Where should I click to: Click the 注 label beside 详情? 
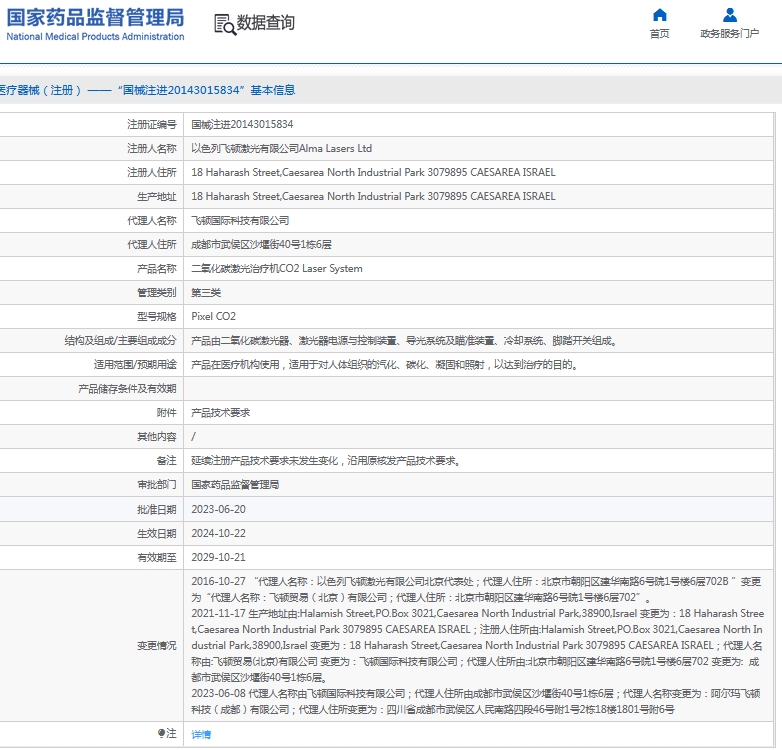point(167,733)
